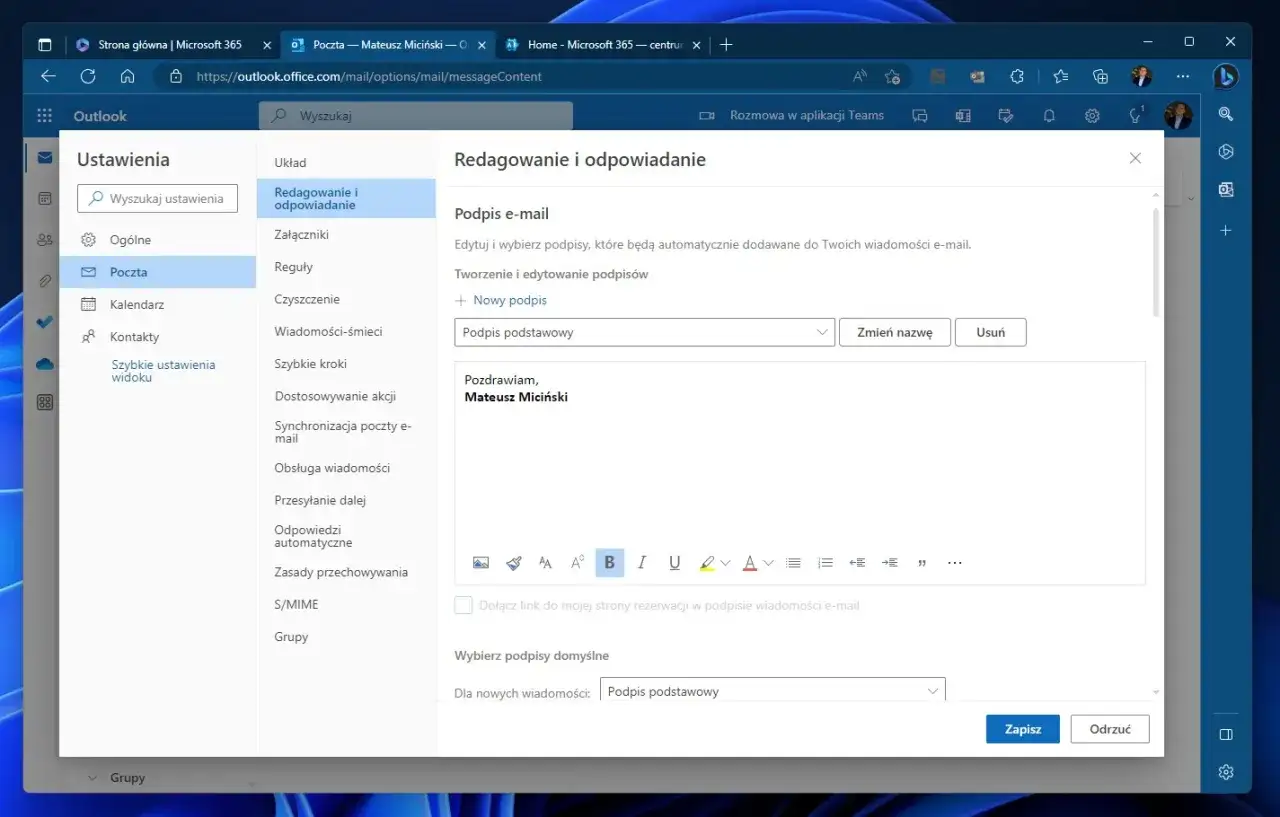Focus the 'Wyszukaj ustawienia' search box

pos(157,198)
